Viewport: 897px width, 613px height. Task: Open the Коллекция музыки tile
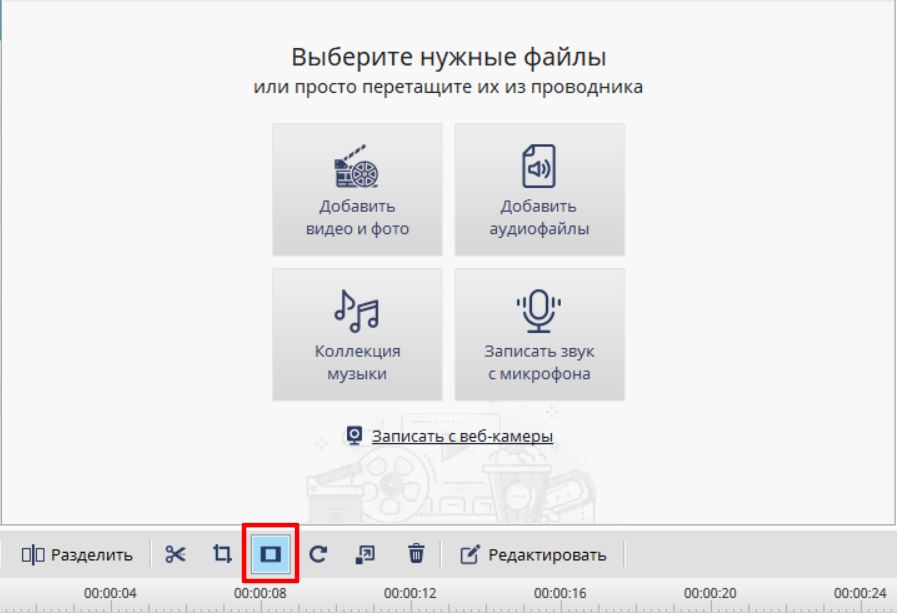(x=357, y=335)
